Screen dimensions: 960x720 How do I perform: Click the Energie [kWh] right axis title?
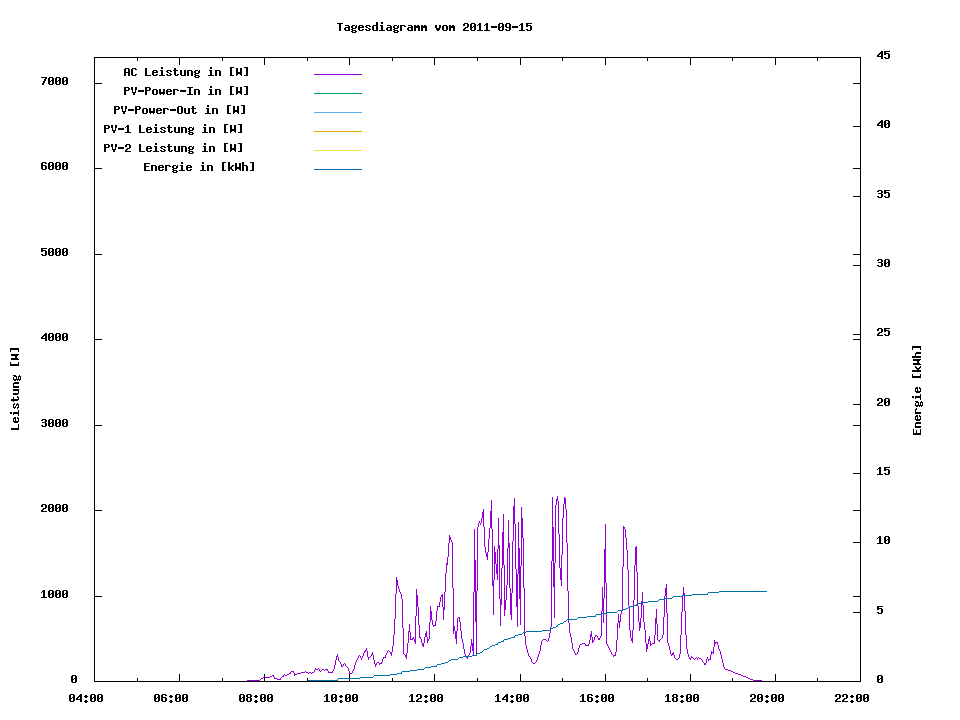[x=918, y=390]
